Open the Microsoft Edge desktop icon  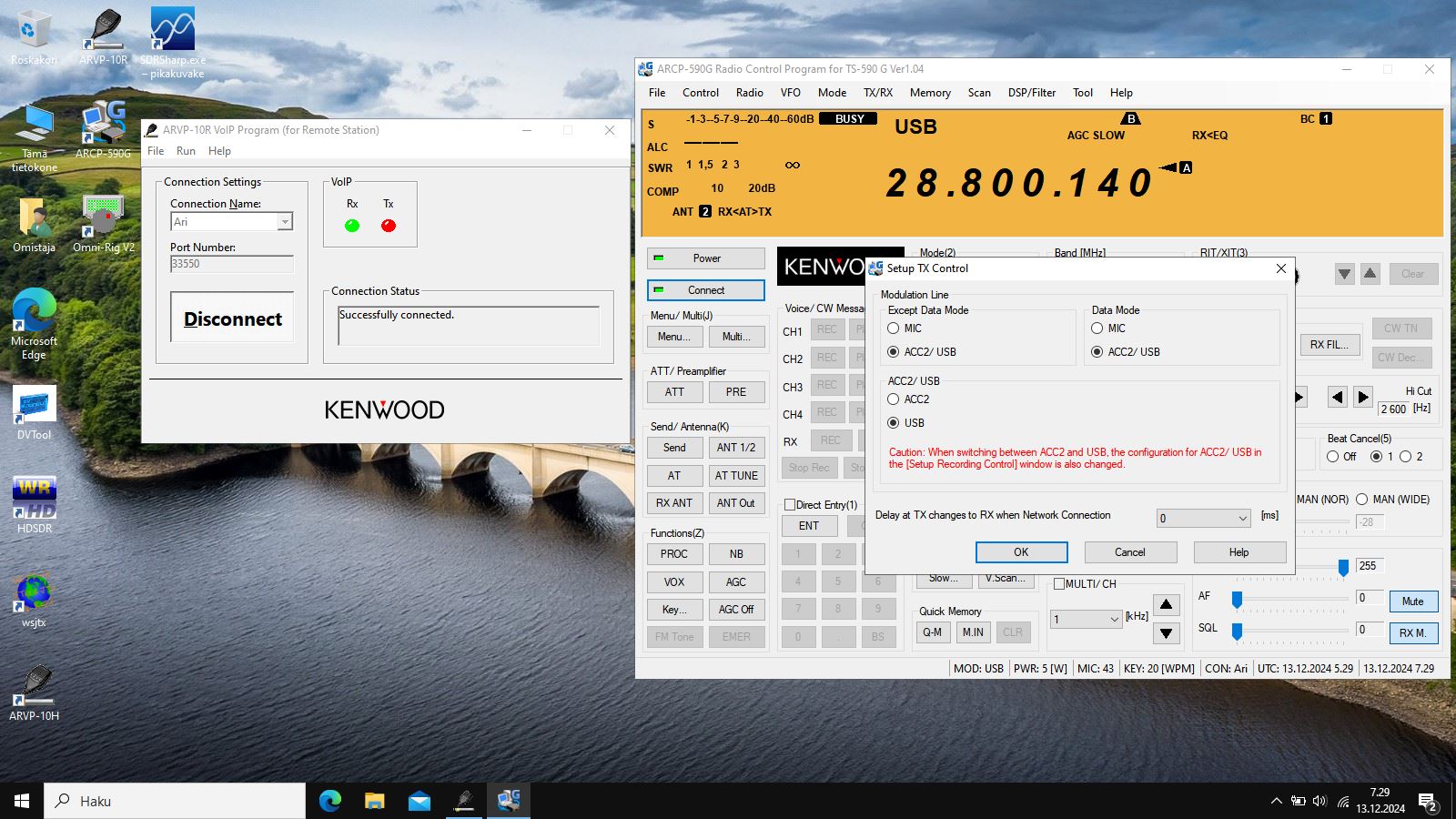click(x=34, y=325)
